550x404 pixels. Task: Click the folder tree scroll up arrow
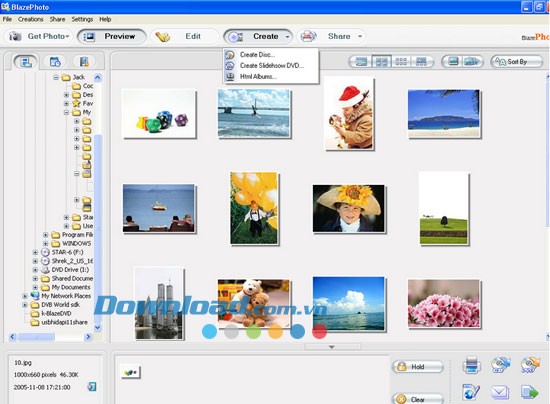tap(98, 77)
